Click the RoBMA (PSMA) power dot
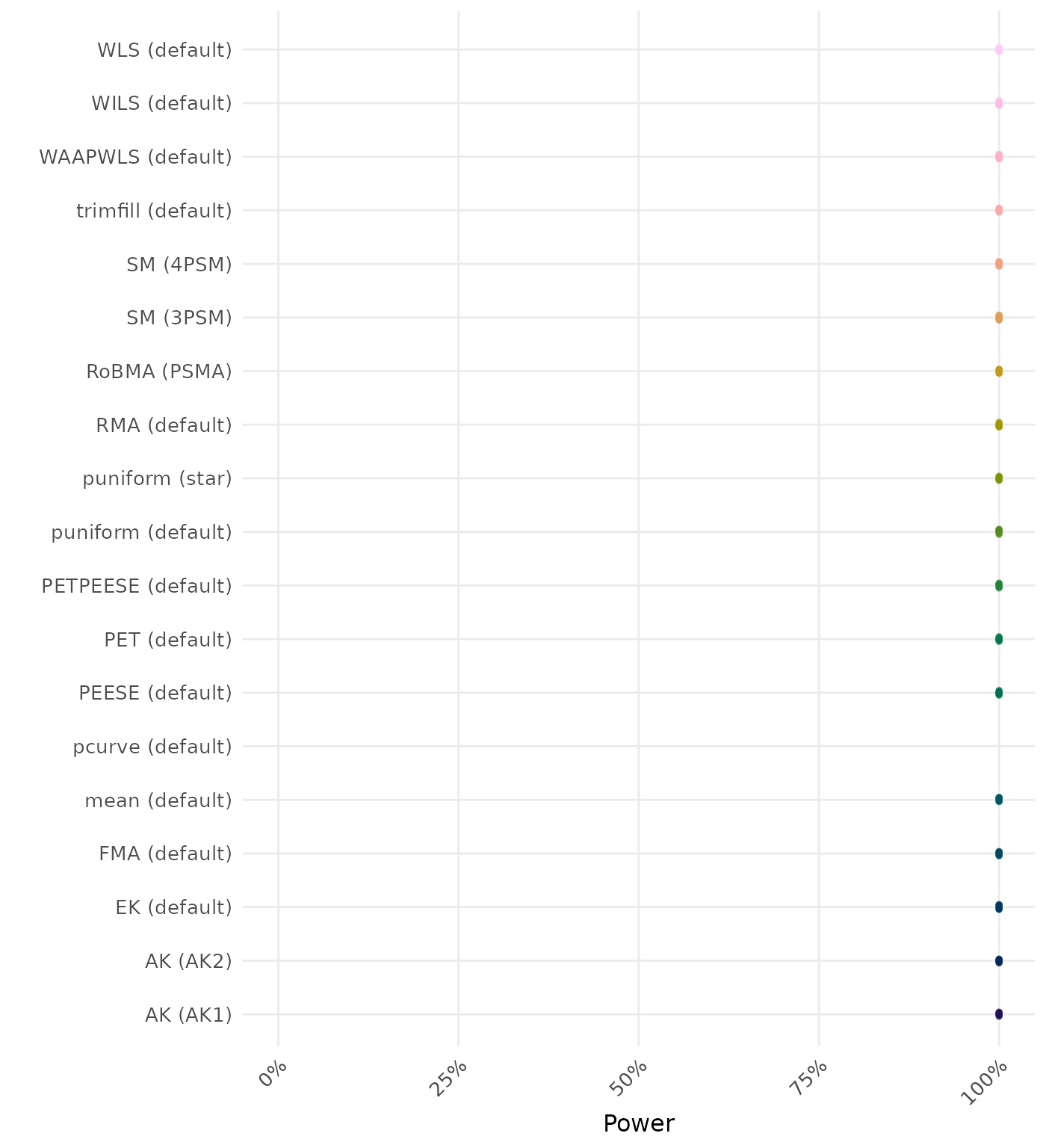Screen dimensions: 1046x1148 coord(998,371)
